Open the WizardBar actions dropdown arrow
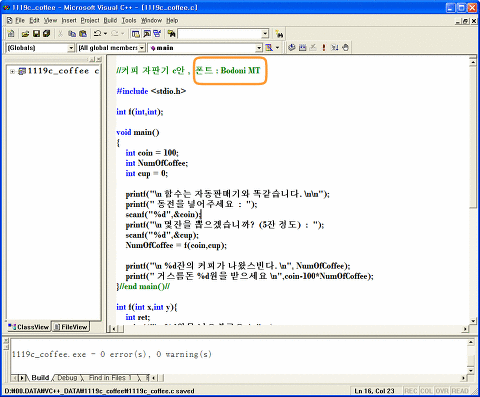Viewport: 480px width, 397px height. [x=277, y=48]
